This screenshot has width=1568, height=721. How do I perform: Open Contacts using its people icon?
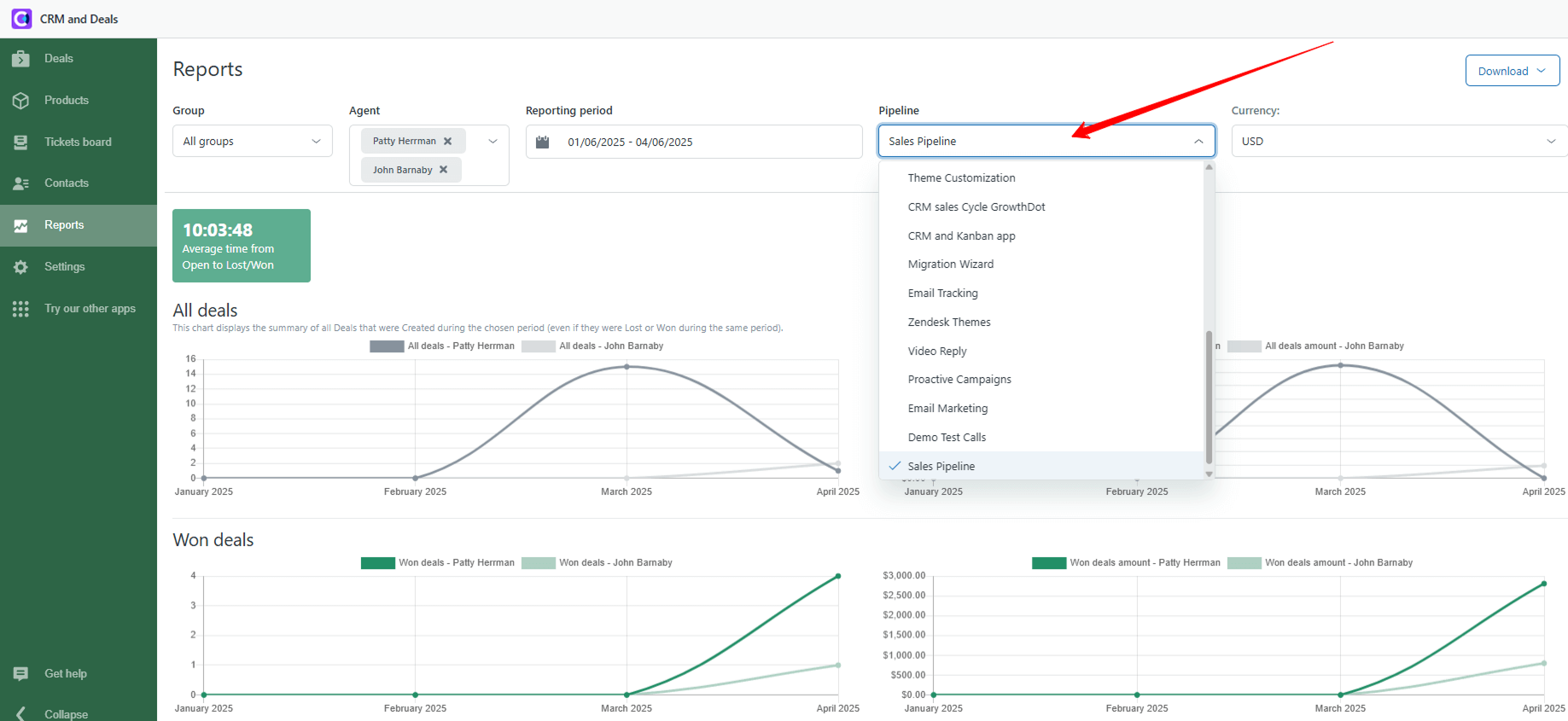coord(21,183)
